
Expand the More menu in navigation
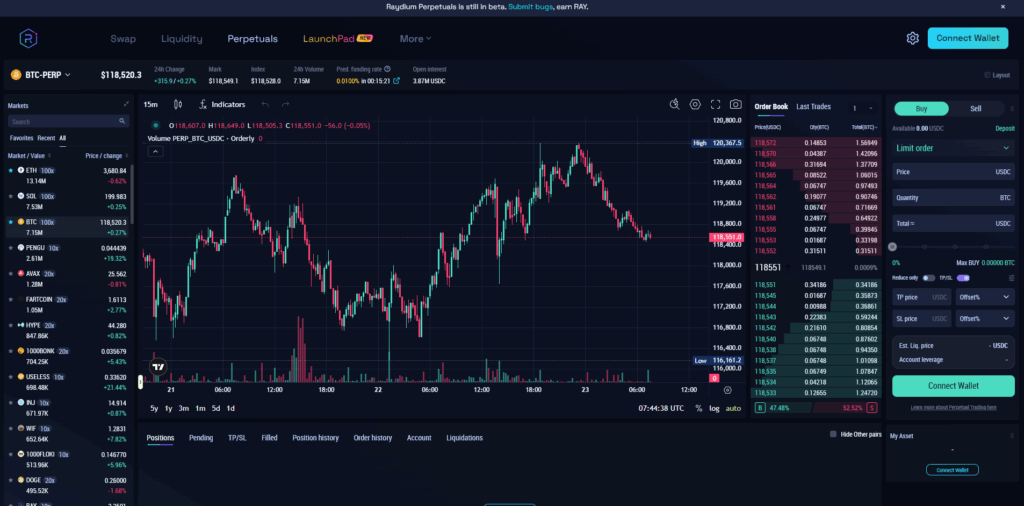tap(415, 39)
